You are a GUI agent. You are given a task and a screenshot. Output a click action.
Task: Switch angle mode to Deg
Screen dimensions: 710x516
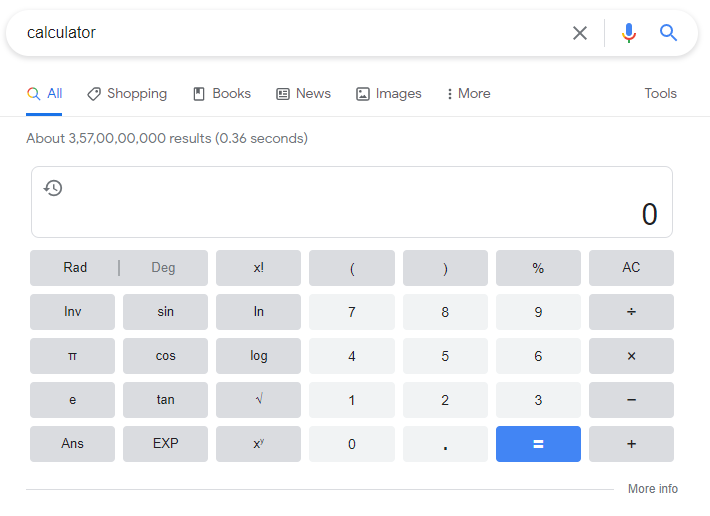pos(163,268)
